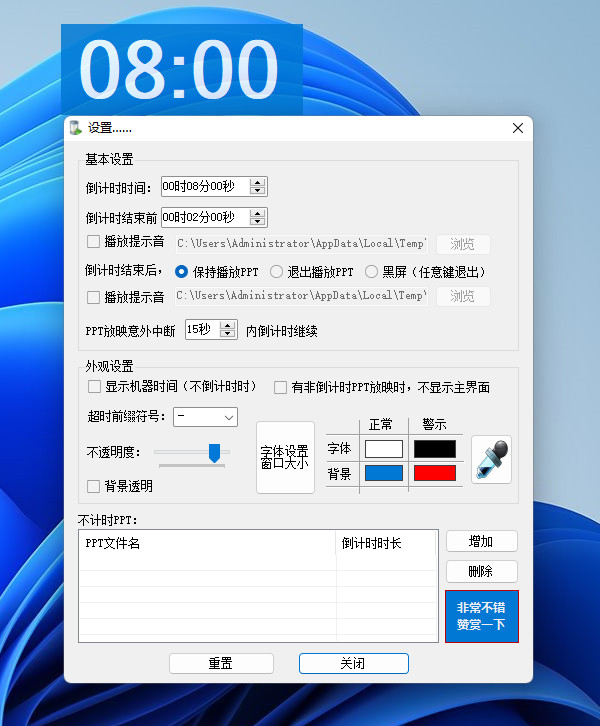Choose 黑屏（任意键退出） radio option
600x726 pixels.
371,271
